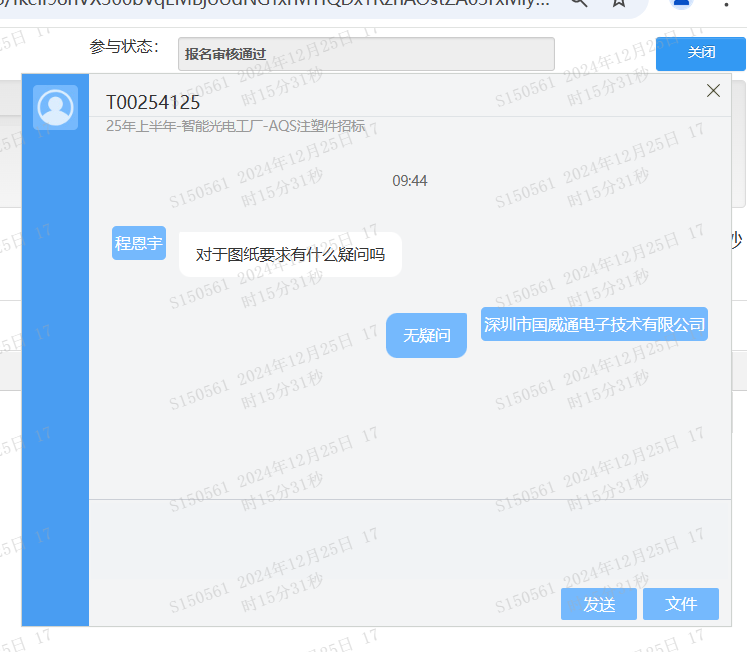The height and width of the screenshot is (652, 747).
Task: Click the message 对于图纸要求有什么疑问吗
Action: point(290,255)
